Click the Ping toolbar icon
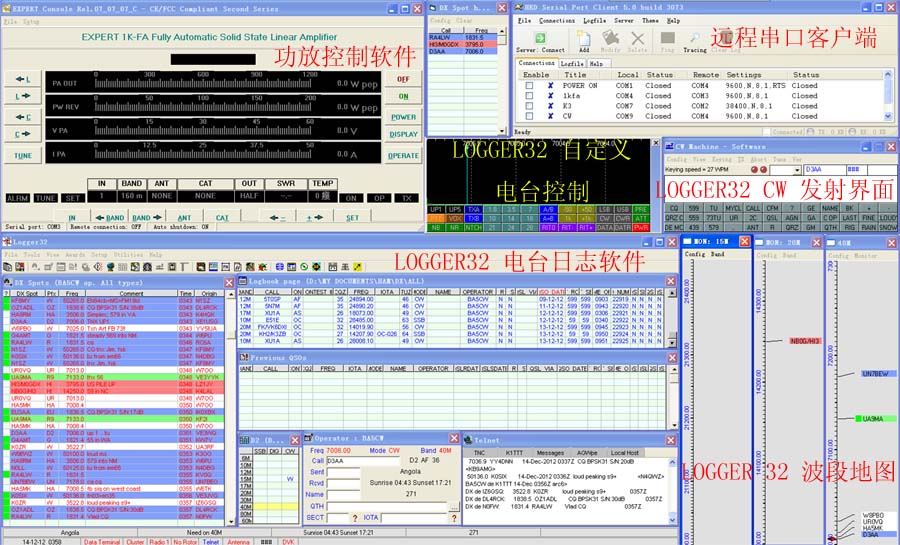This screenshot has height=545, width=900. point(667,38)
